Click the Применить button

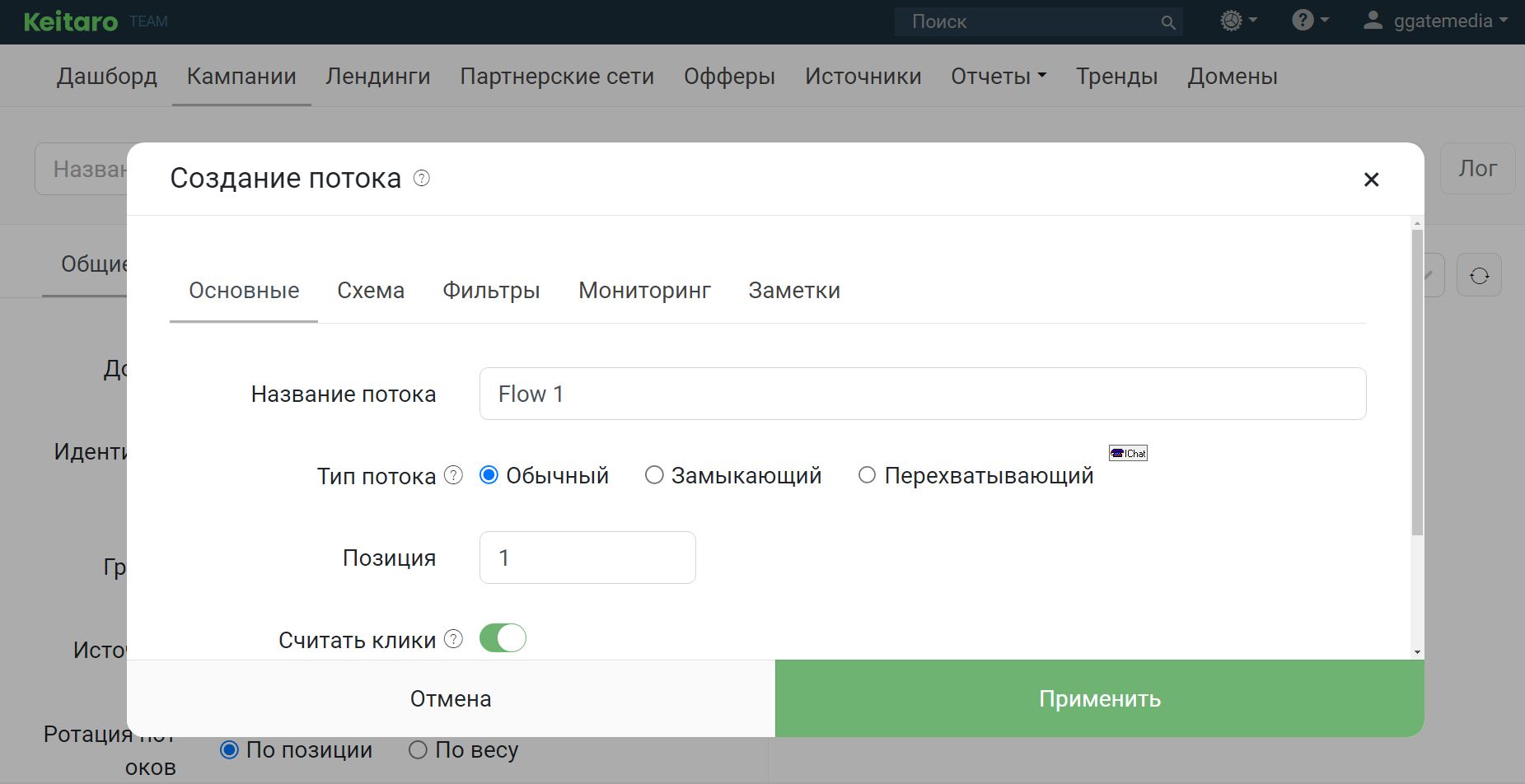(1099, 698)
